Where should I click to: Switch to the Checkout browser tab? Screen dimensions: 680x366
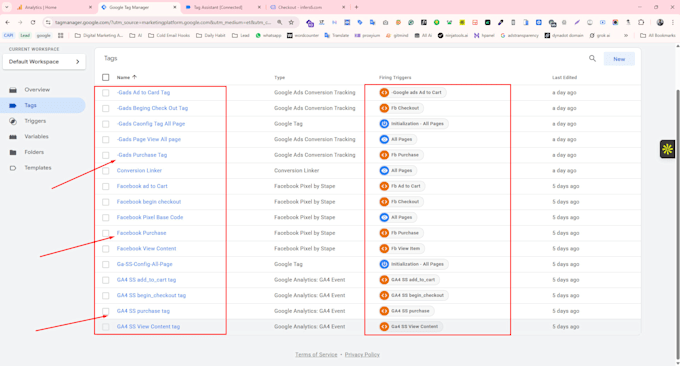click(x=306, y=7)
